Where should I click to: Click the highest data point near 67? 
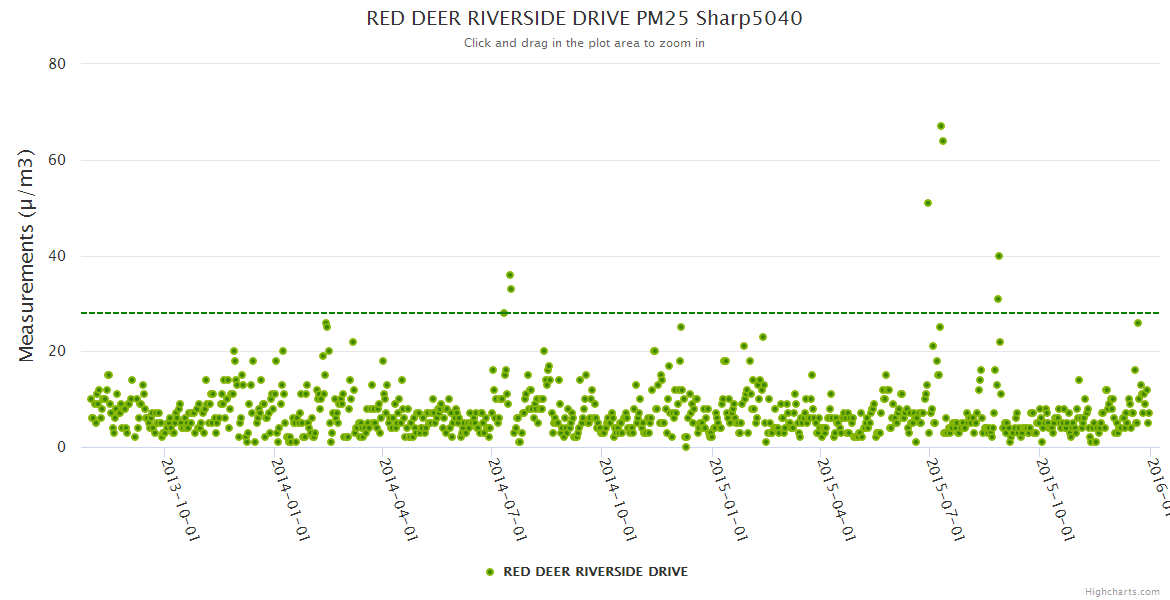(941, 126)
